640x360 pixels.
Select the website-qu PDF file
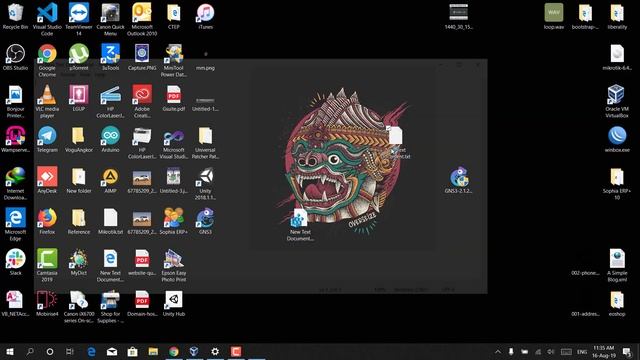[x=142, y=262]
